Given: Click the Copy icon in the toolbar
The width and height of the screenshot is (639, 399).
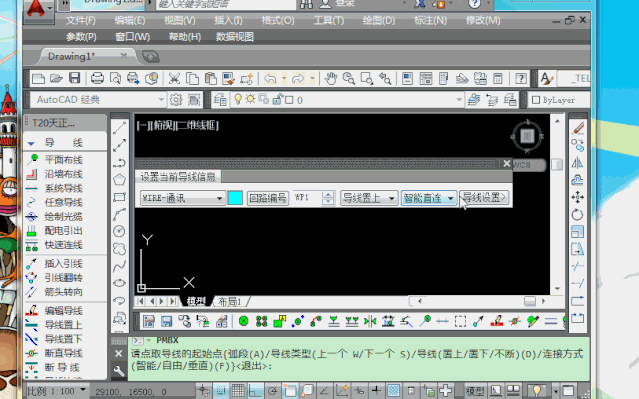Looking at the screenshot, I should 192,78.
